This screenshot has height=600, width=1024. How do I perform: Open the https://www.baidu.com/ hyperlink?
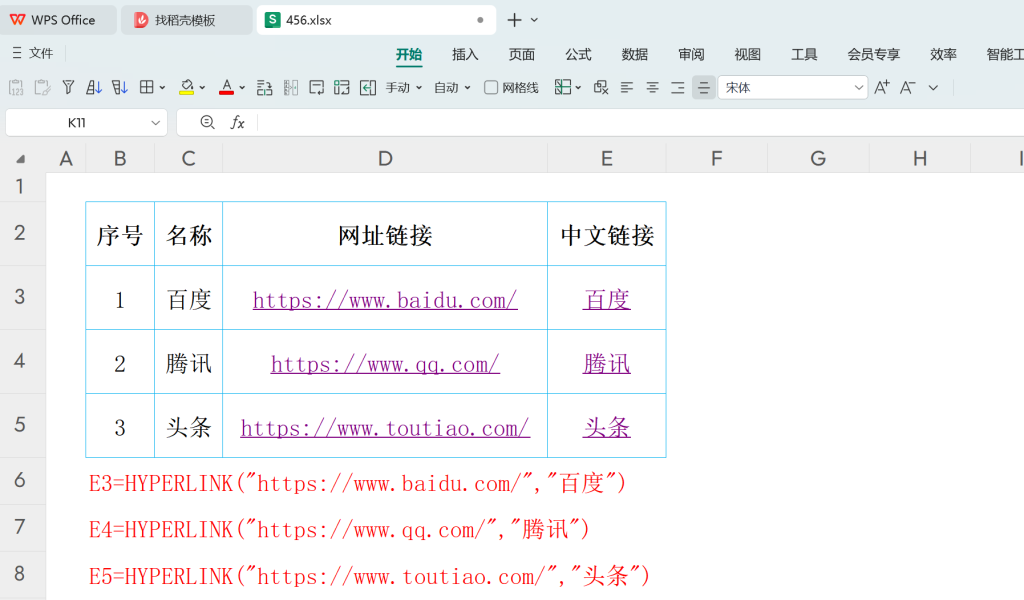click(385, 300)
